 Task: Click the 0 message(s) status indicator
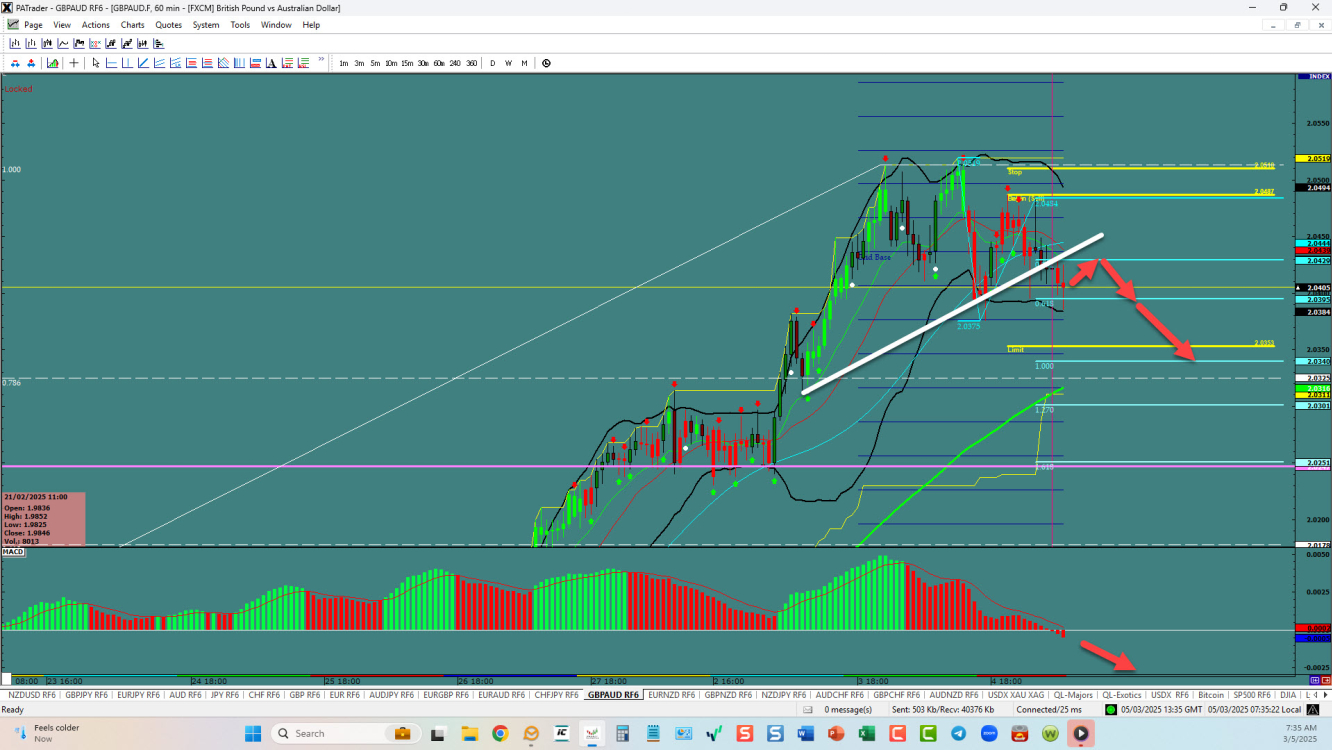847,709
